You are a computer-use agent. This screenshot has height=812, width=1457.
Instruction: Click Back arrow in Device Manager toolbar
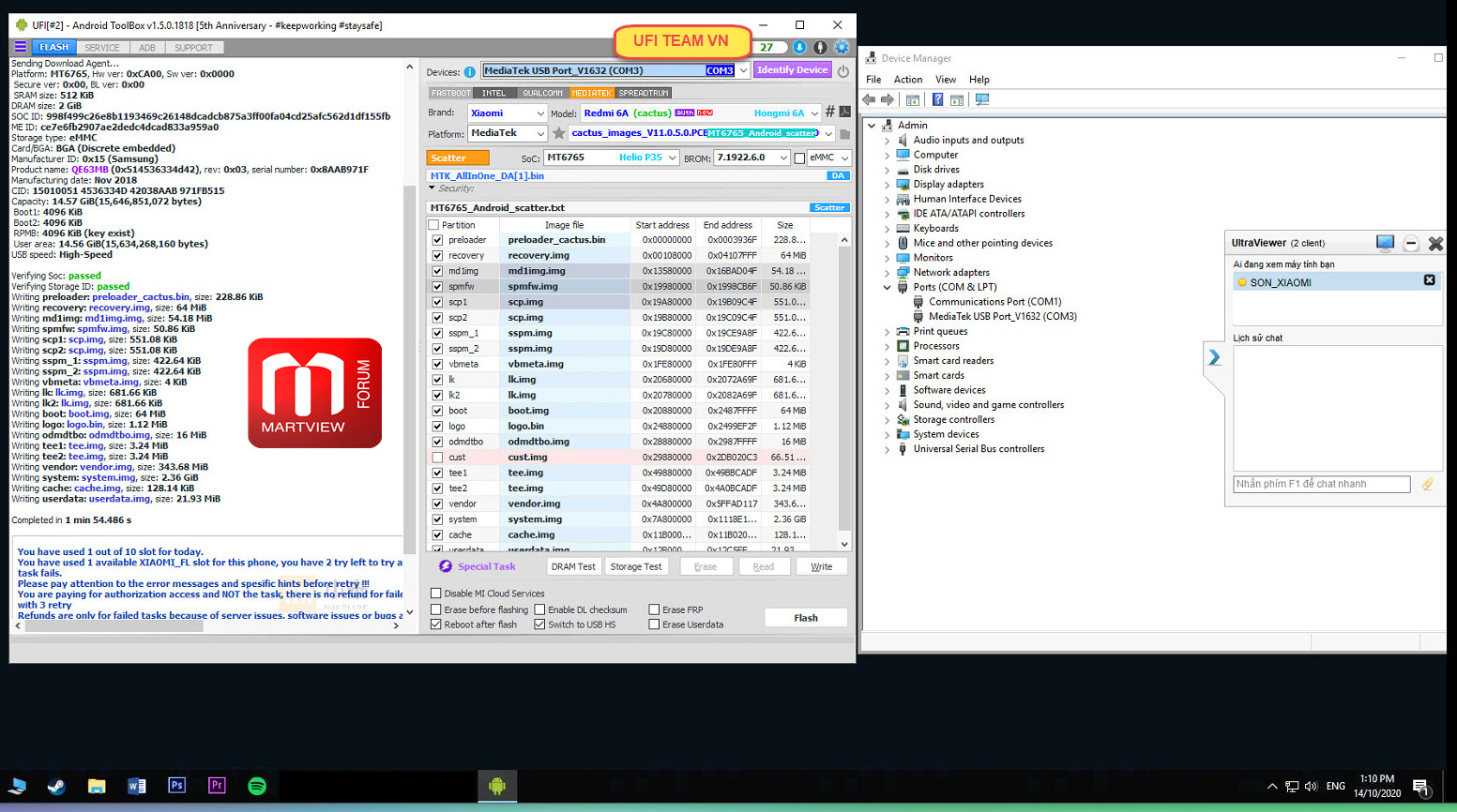coord(869,99)
